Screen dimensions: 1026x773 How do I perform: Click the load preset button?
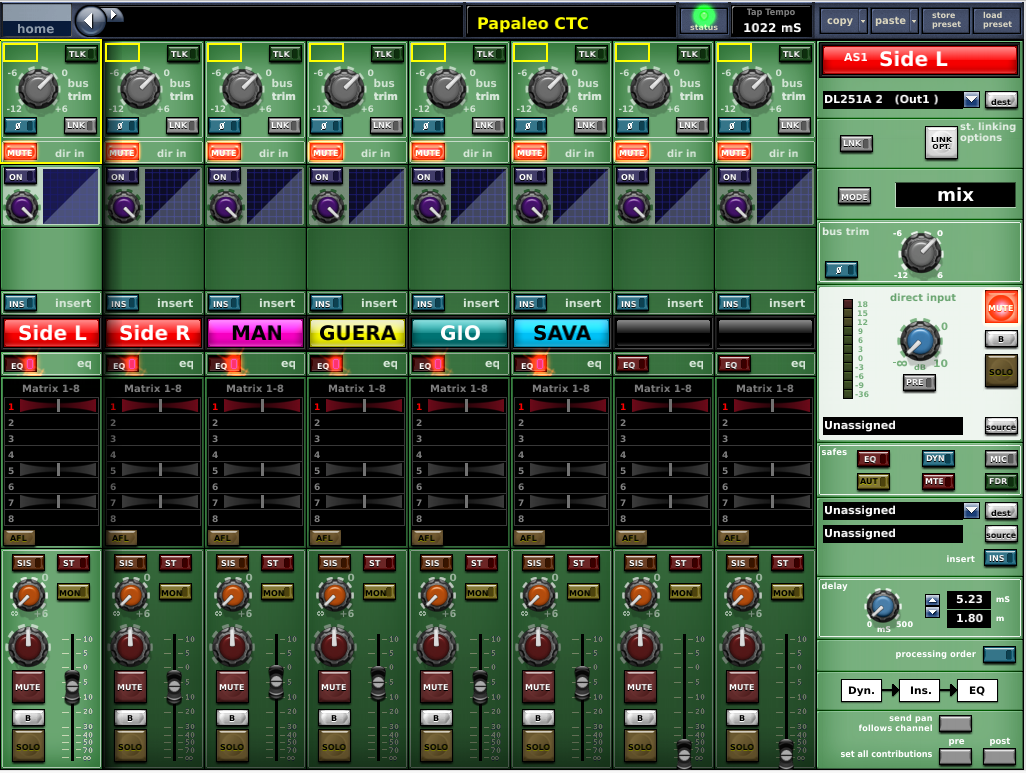(x=996, y=20)
